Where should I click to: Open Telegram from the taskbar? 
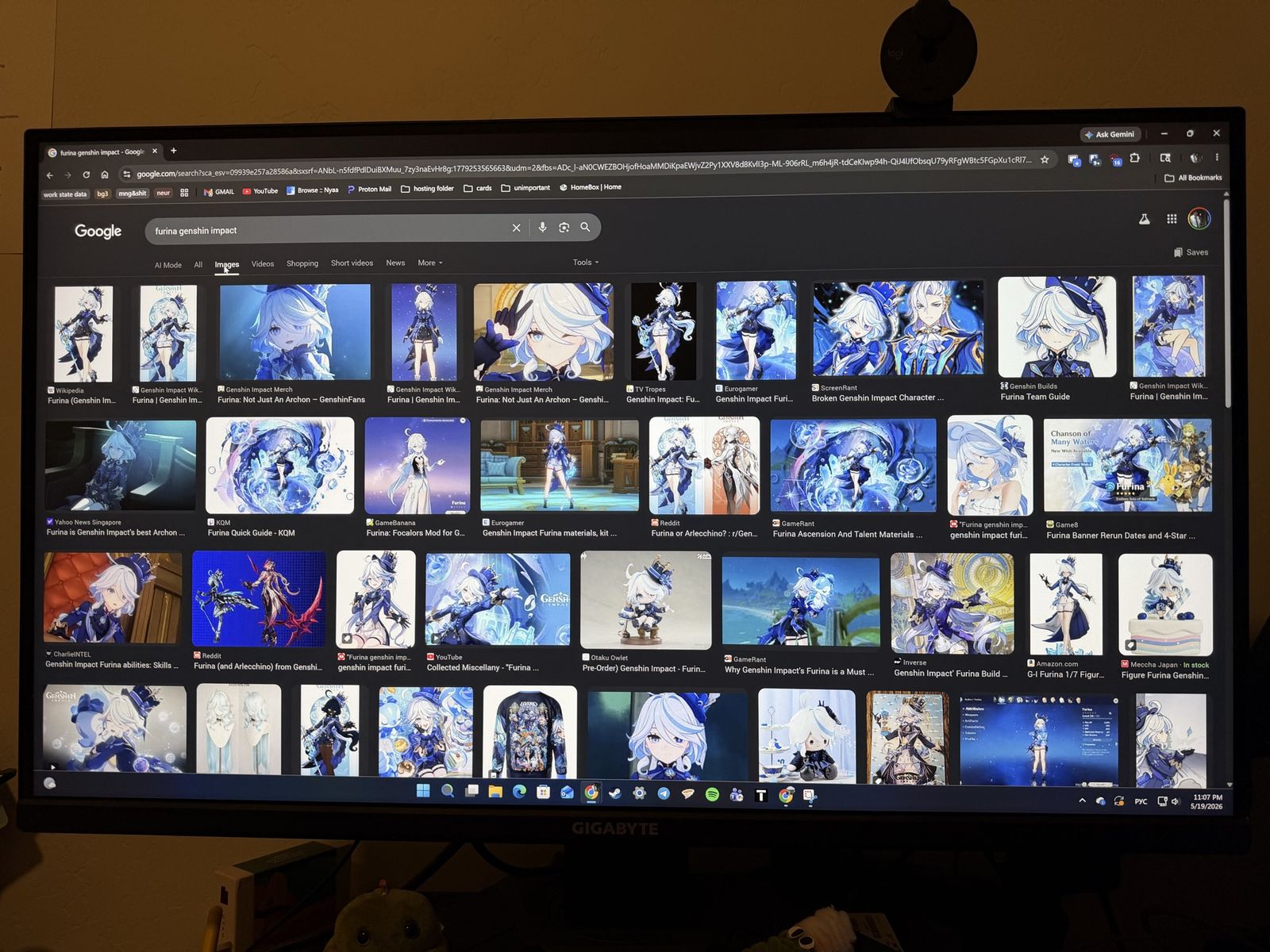click(664, 793)
